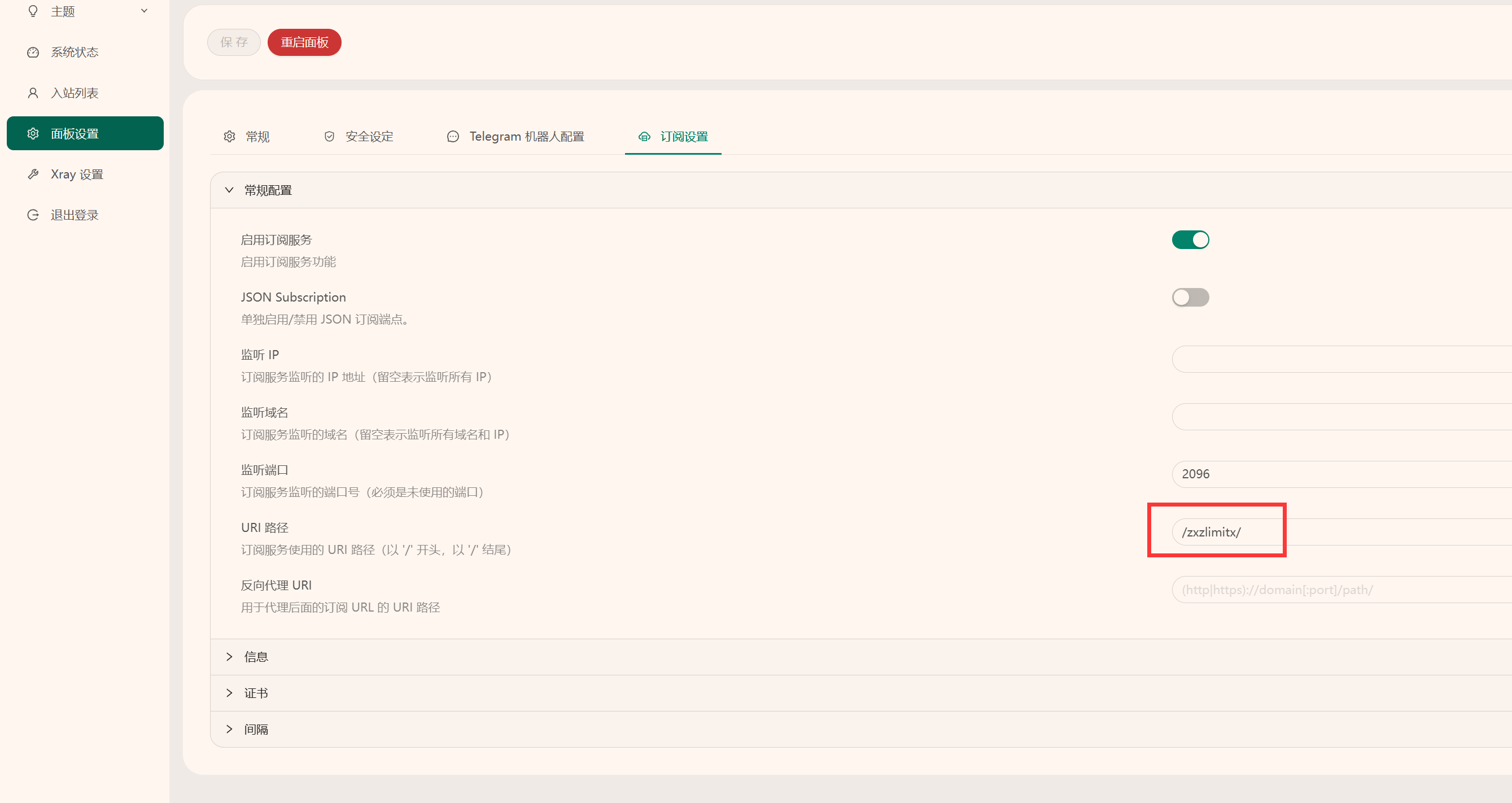Expand the 主题 dropdown arrow

145,11
